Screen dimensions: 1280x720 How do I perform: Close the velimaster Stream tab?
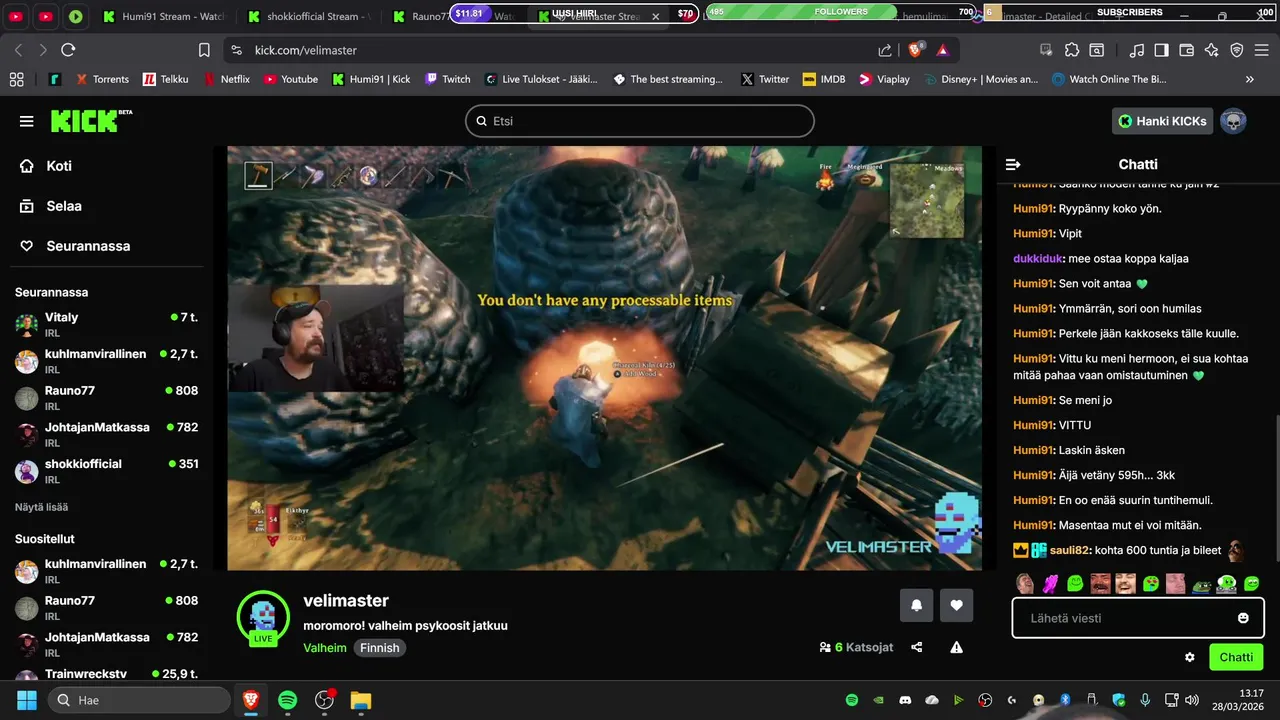656,17
